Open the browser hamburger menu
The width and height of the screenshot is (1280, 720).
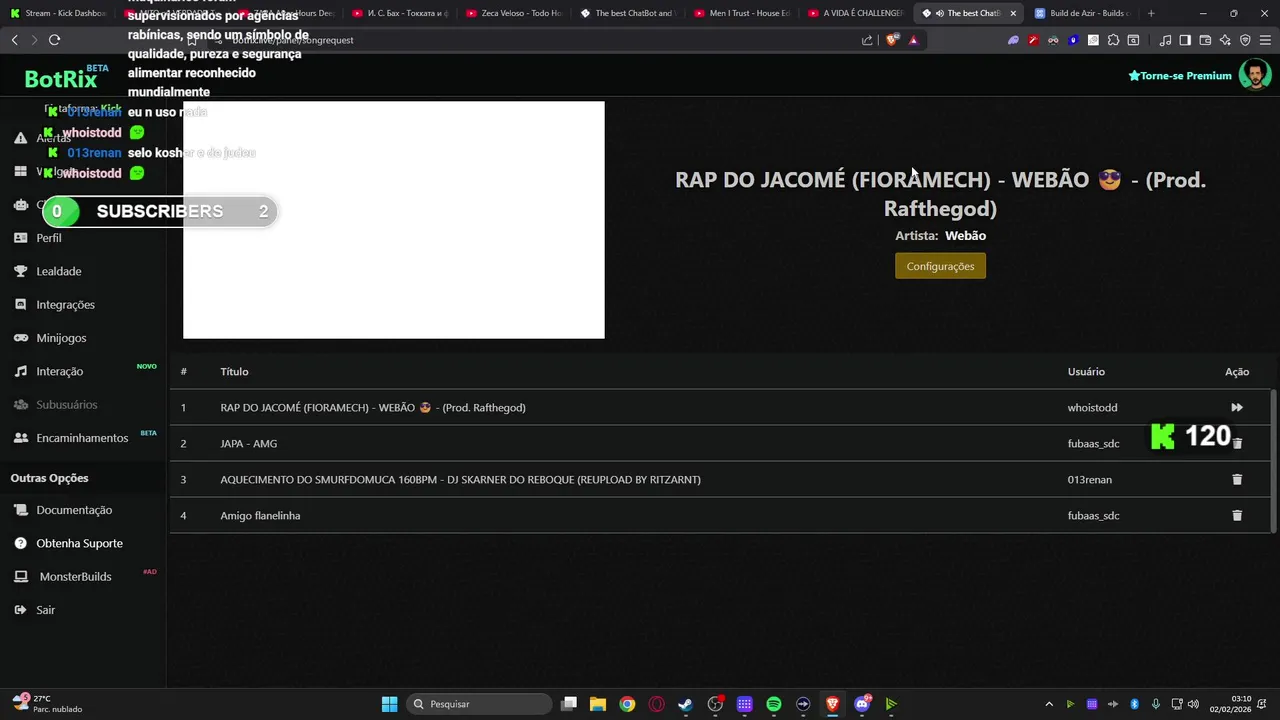coord(1266,40)
